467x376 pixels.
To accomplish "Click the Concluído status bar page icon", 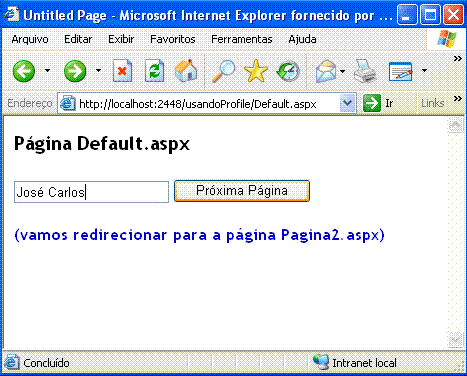I will (x=11, y=362).
